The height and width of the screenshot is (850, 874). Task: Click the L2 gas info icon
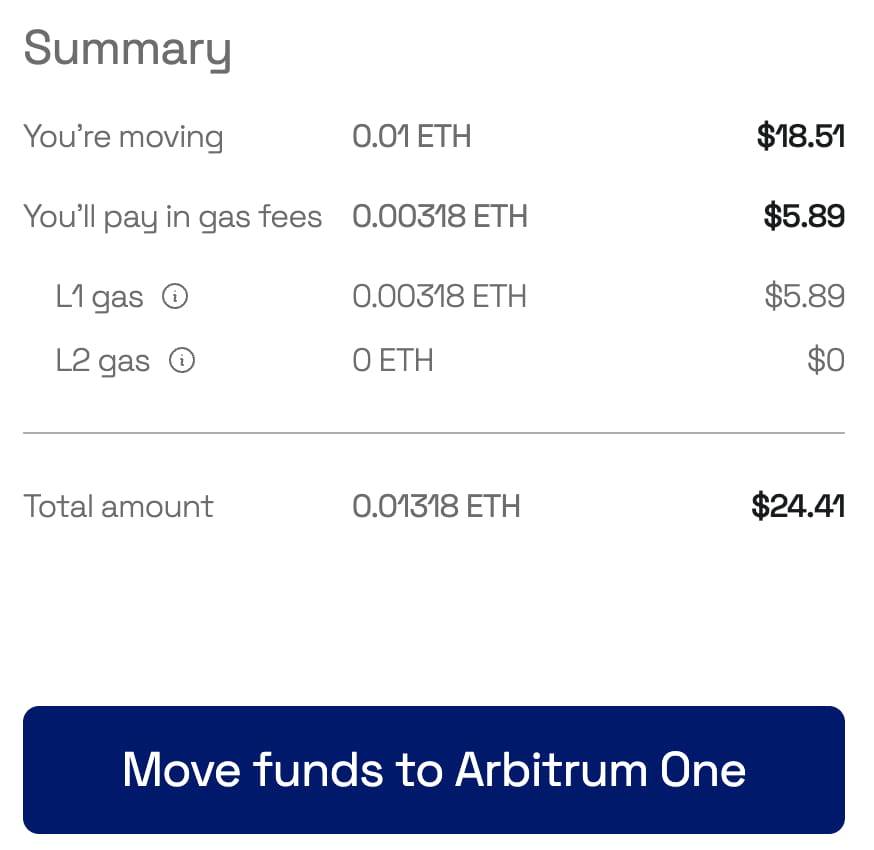(x=182, y=360)
